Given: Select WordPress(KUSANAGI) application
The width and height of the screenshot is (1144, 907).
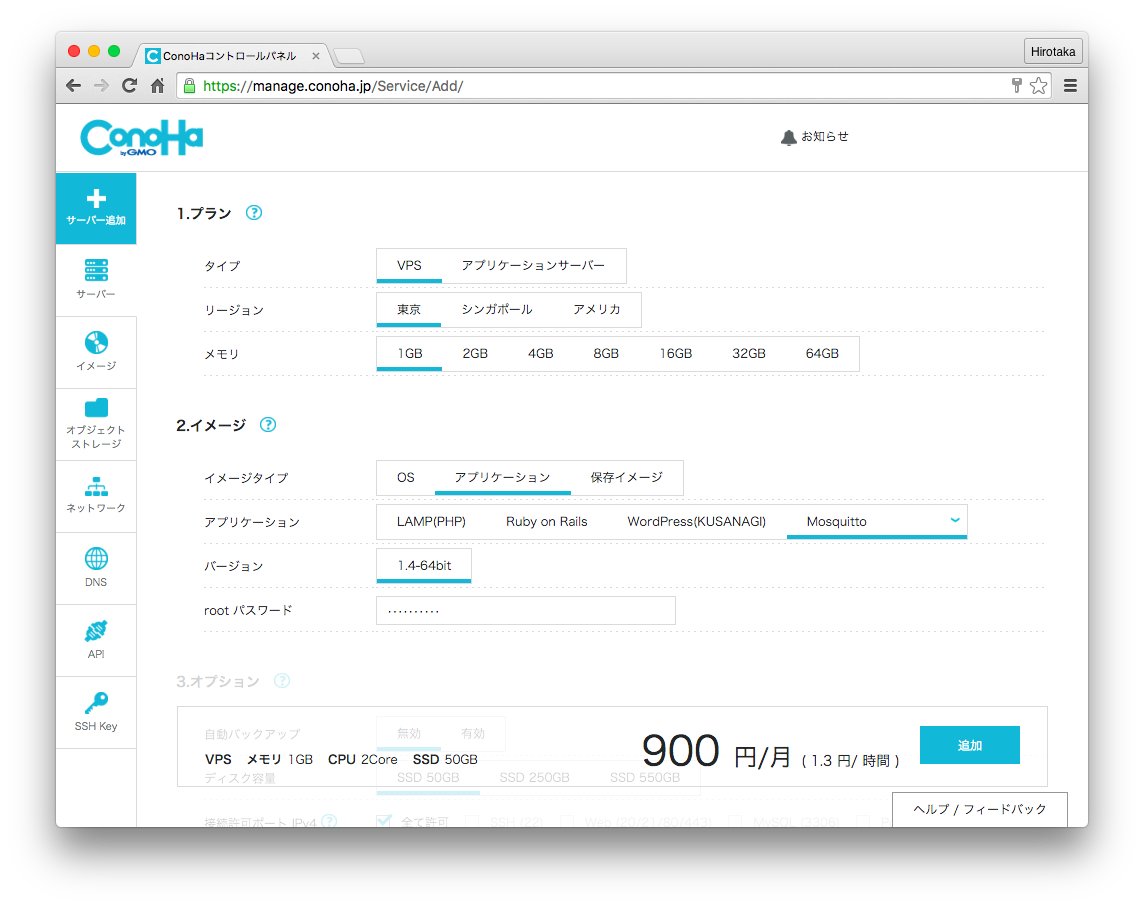Looking at the screenshot, I should [697, 522].
